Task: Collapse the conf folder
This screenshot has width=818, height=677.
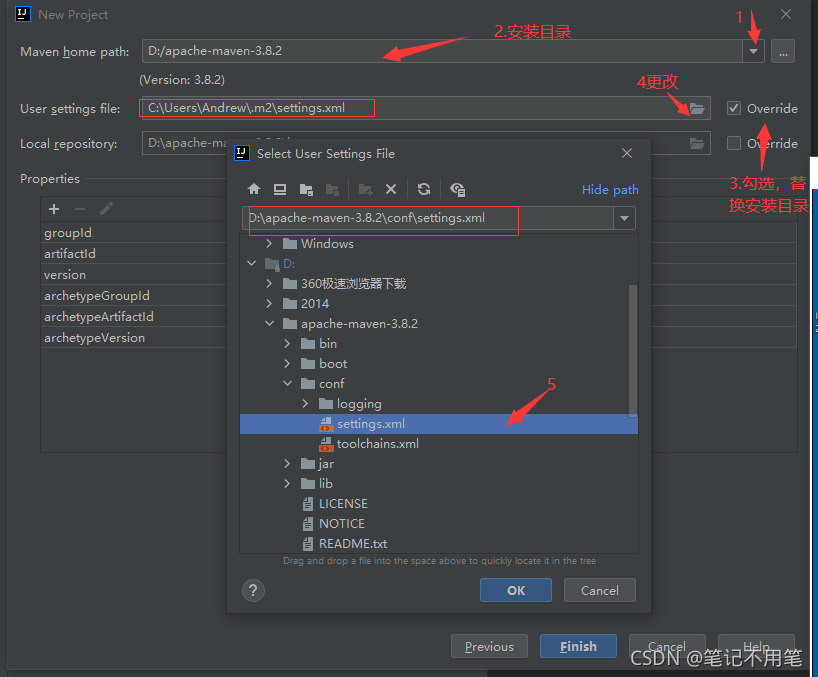Action: point(287,383)
